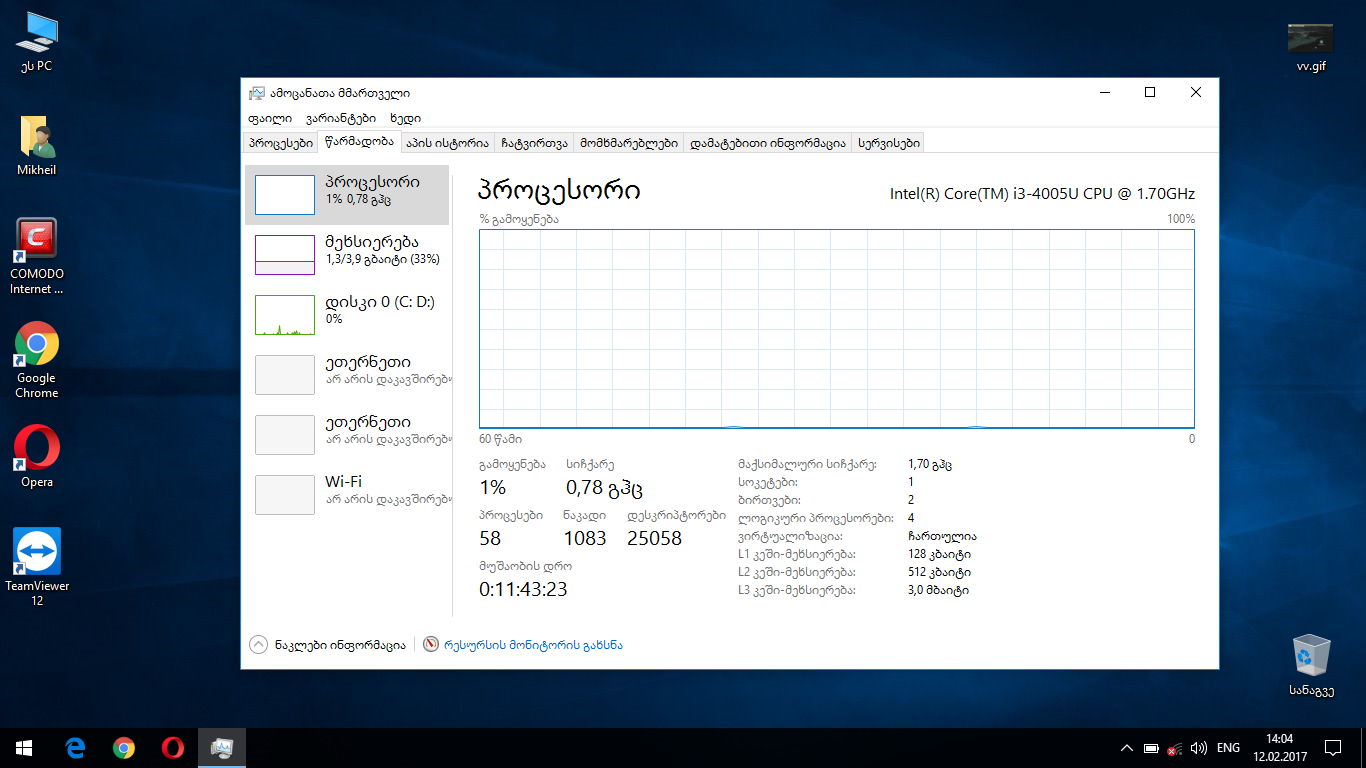Viewport: 1366px width, 768px height.
Task: Collapse Task Manager with ნაკლები ინფორმაცია
Action: (327, 645)
